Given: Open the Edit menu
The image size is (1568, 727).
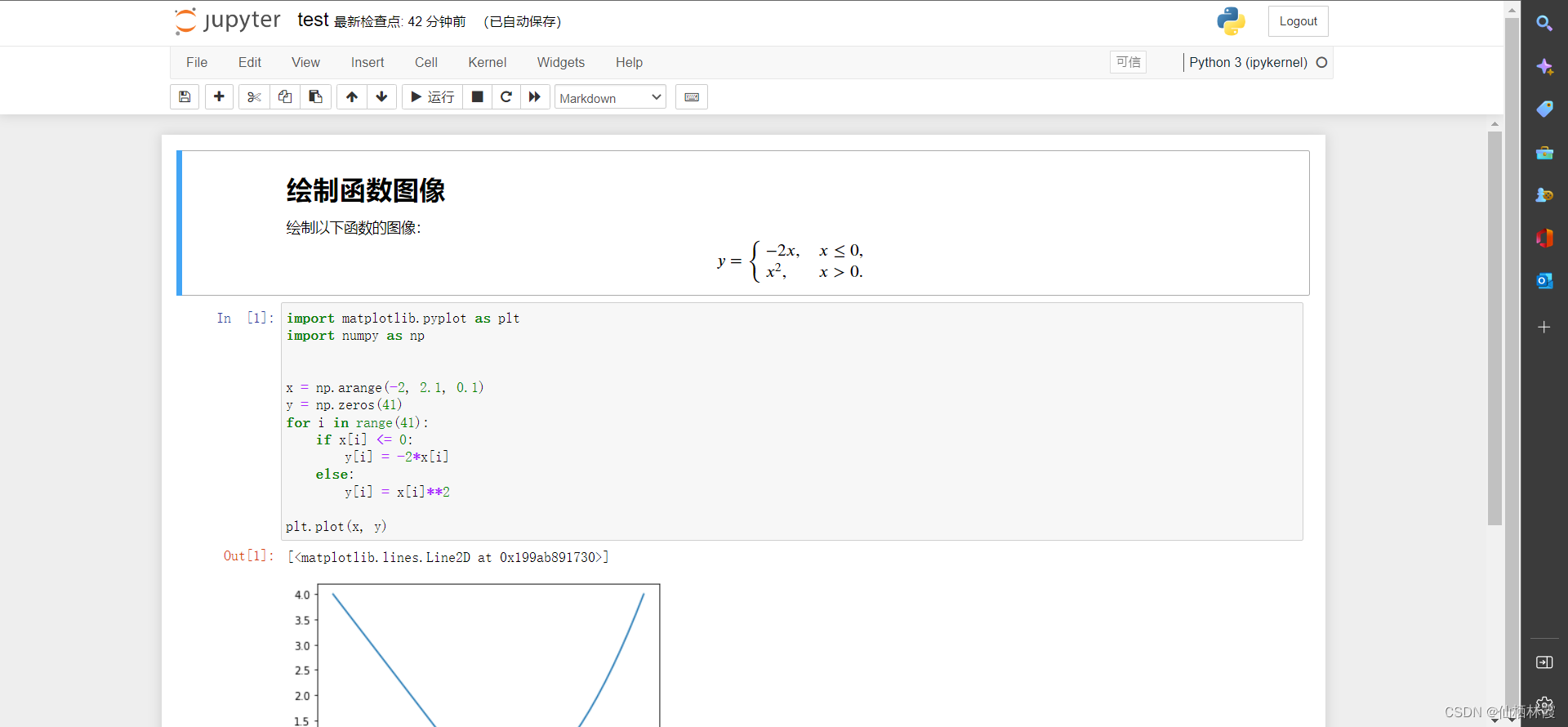Looking at the screenshot, I should coord(250,63).
